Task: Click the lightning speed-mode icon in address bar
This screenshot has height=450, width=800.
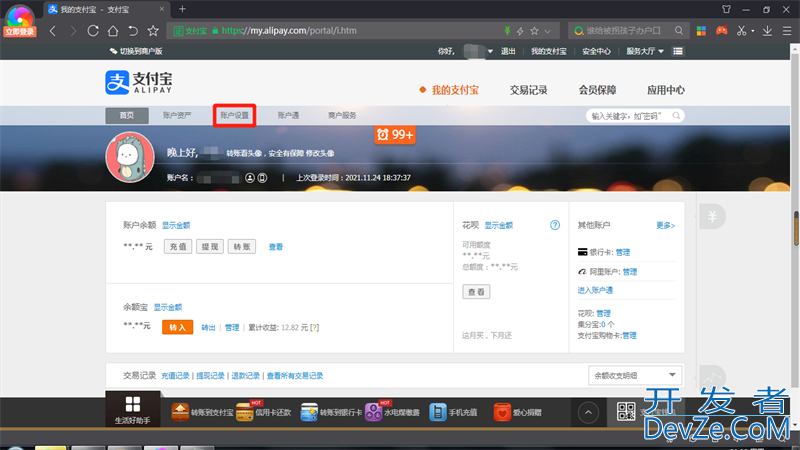Action: point(520,31)
